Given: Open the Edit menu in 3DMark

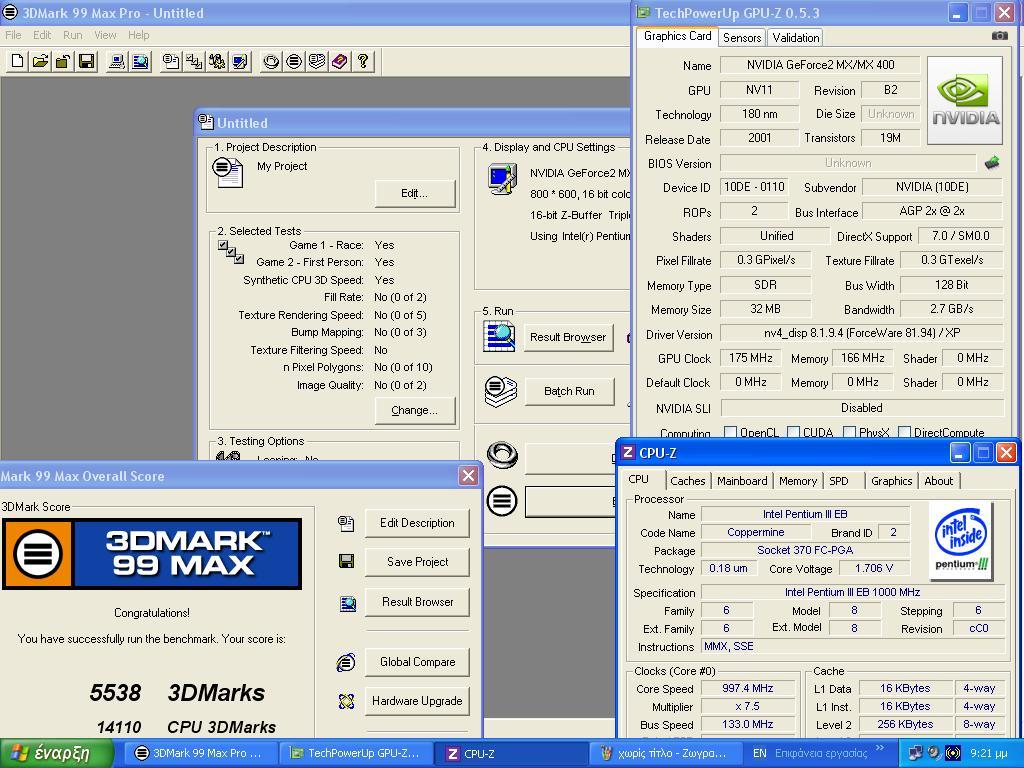Looking at the screenshot, I should click(x=42, y=35).
